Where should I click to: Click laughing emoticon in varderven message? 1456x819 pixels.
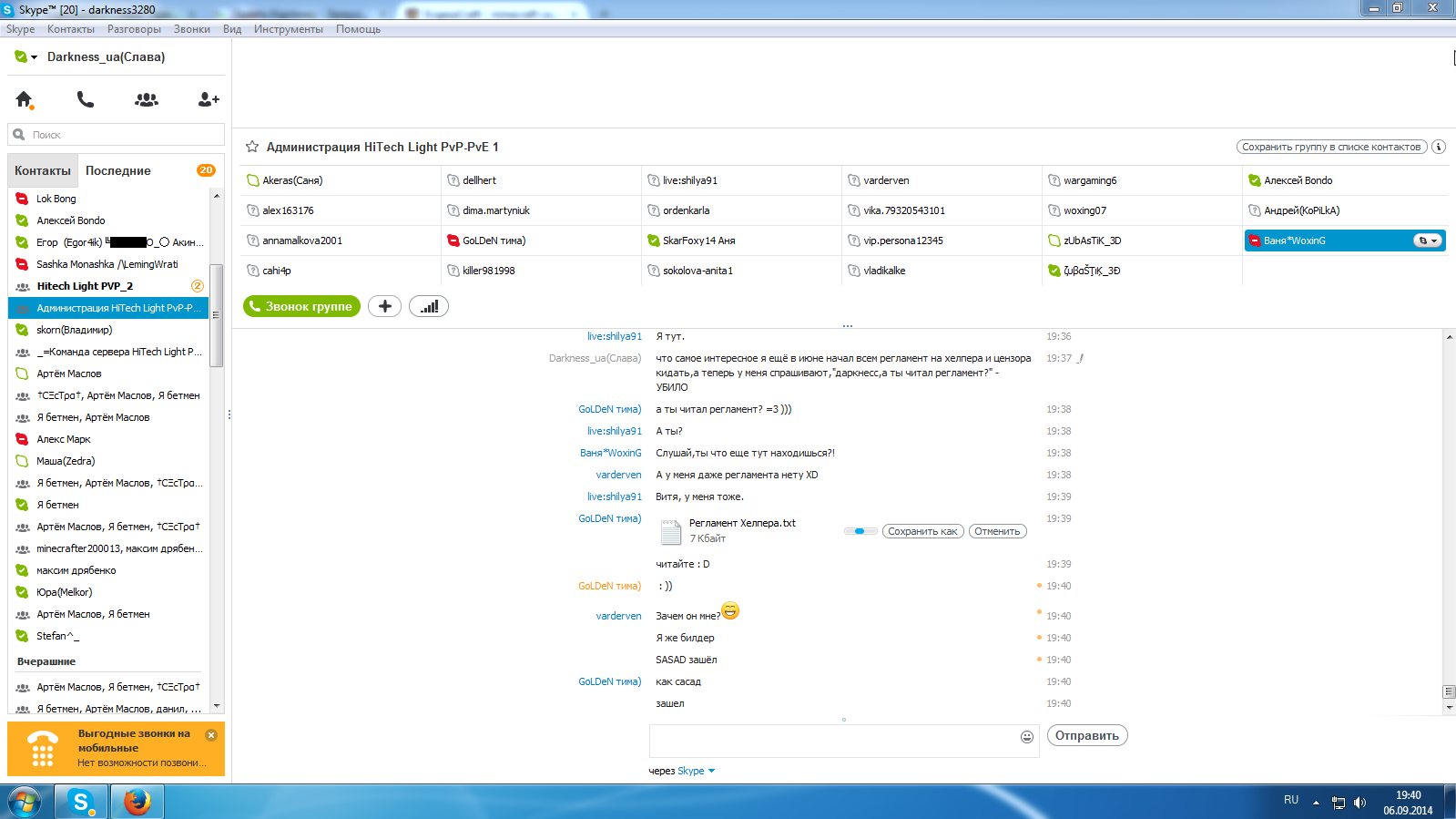coord(730,610)
